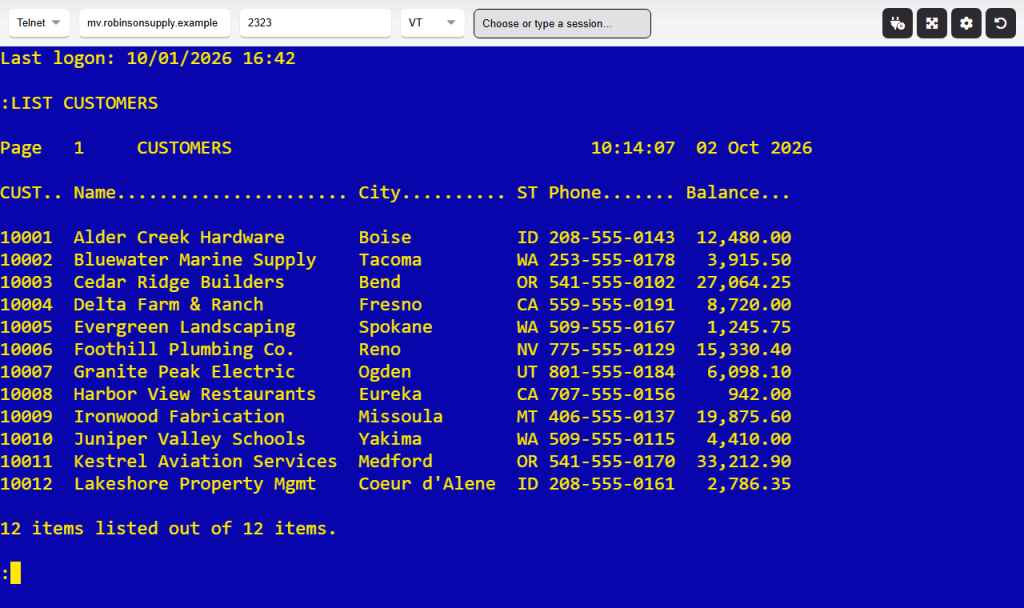Click the city 'Spokane'
This screenshot has width=1024, height=608.
point(395,327)
